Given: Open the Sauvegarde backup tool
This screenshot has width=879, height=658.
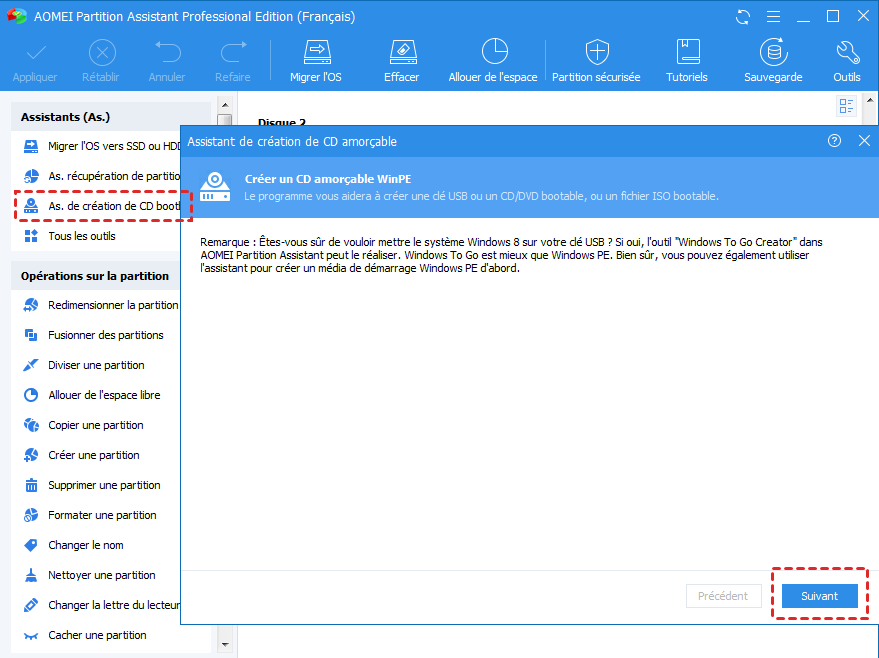Looking at the screenshot, I should click(774, 61).
